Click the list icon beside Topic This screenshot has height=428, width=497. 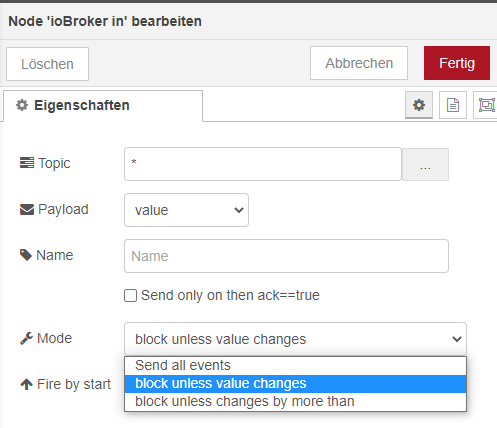[x=27, y=163]
